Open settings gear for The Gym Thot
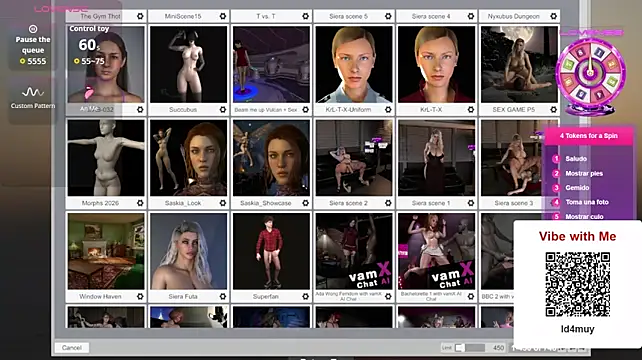The height and width of the screenshot is (360, 642). 140,16
